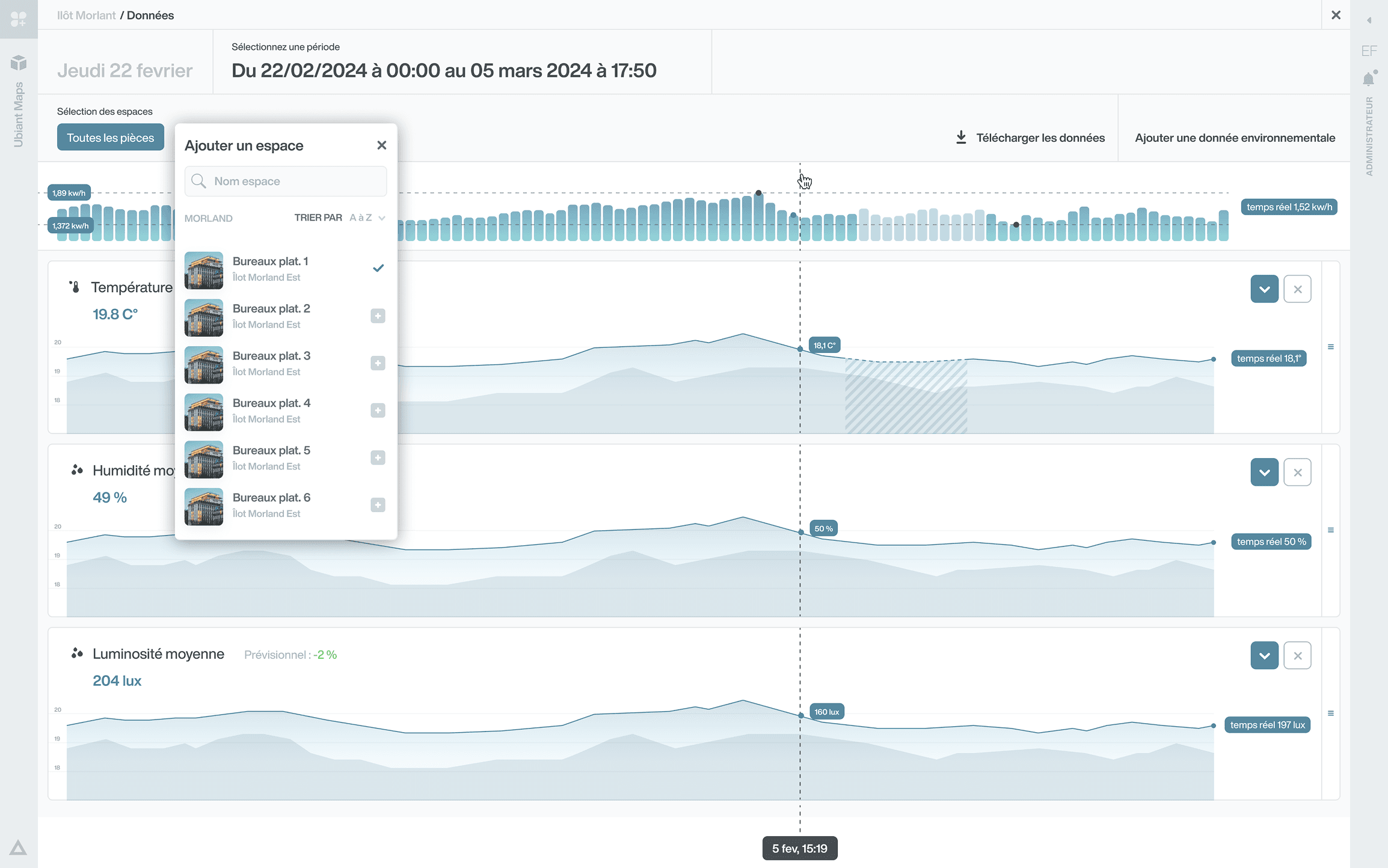The height and width of the screenshot is (868, 1388).
Task: Go to Ilôt Morlant breadcrumb
Action: (x=86, y=15)
